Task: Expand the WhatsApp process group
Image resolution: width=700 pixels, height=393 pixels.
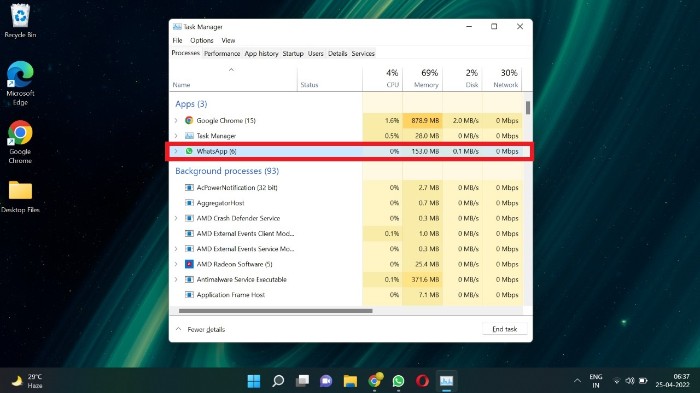Action: [176, 151]
